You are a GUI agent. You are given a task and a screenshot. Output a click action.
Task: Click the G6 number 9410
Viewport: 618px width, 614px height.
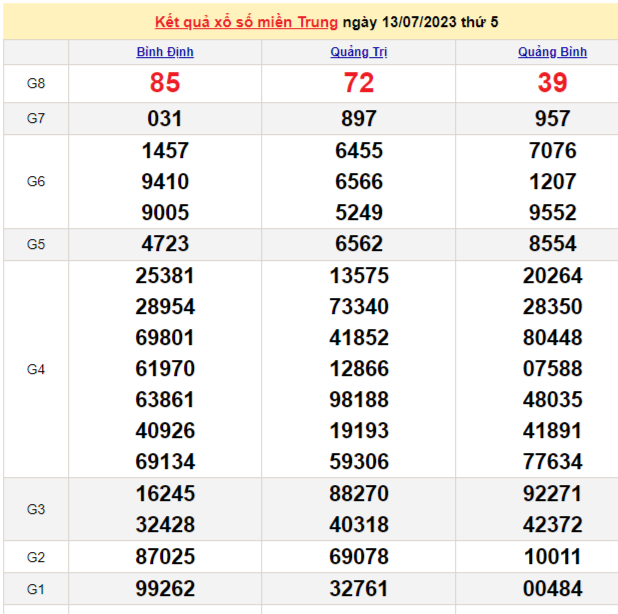tap(165, 182)
